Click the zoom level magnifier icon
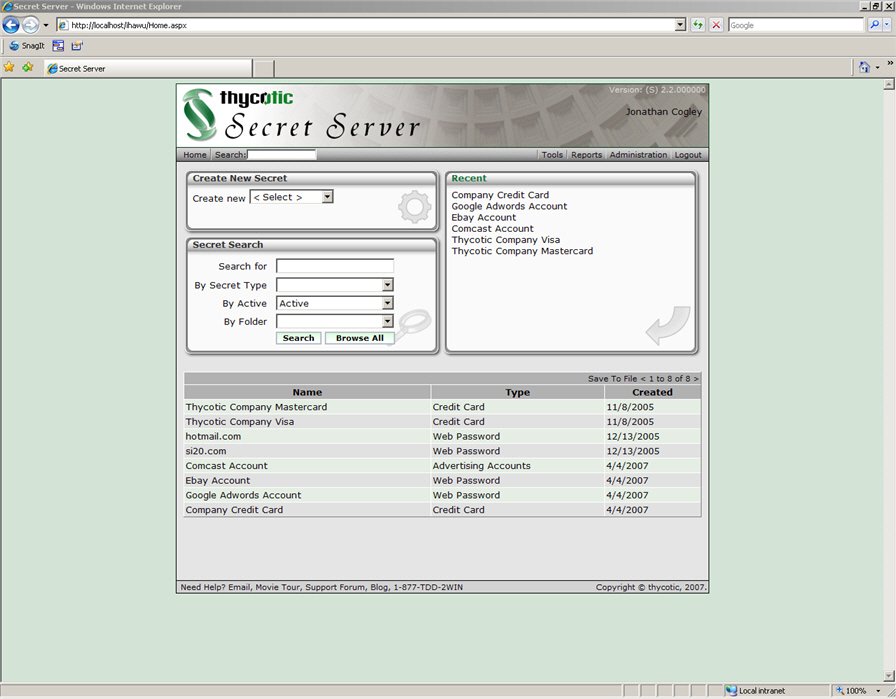Viewport: 896px width, 699px height. (840, 690)
